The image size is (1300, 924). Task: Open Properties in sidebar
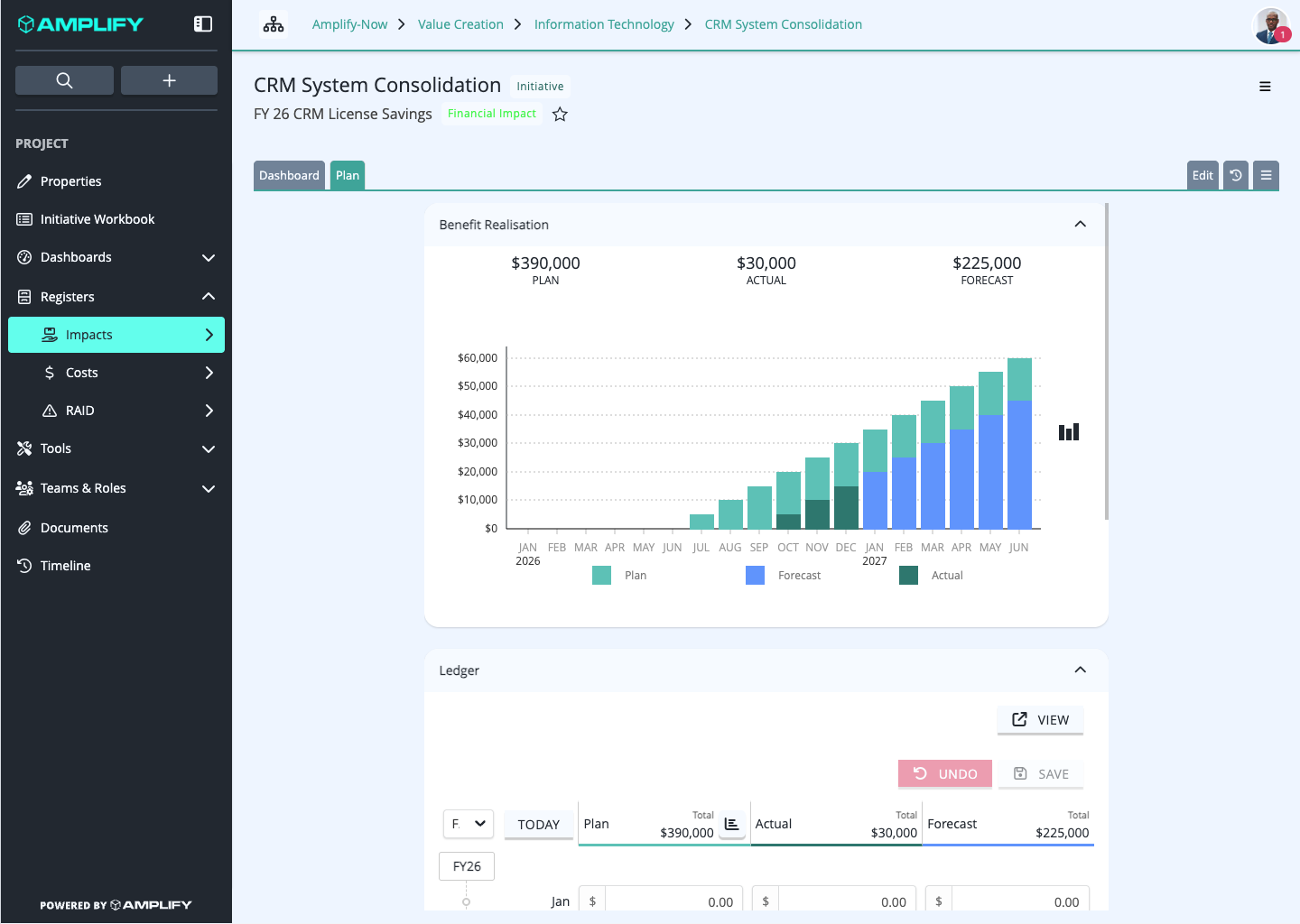116,181
